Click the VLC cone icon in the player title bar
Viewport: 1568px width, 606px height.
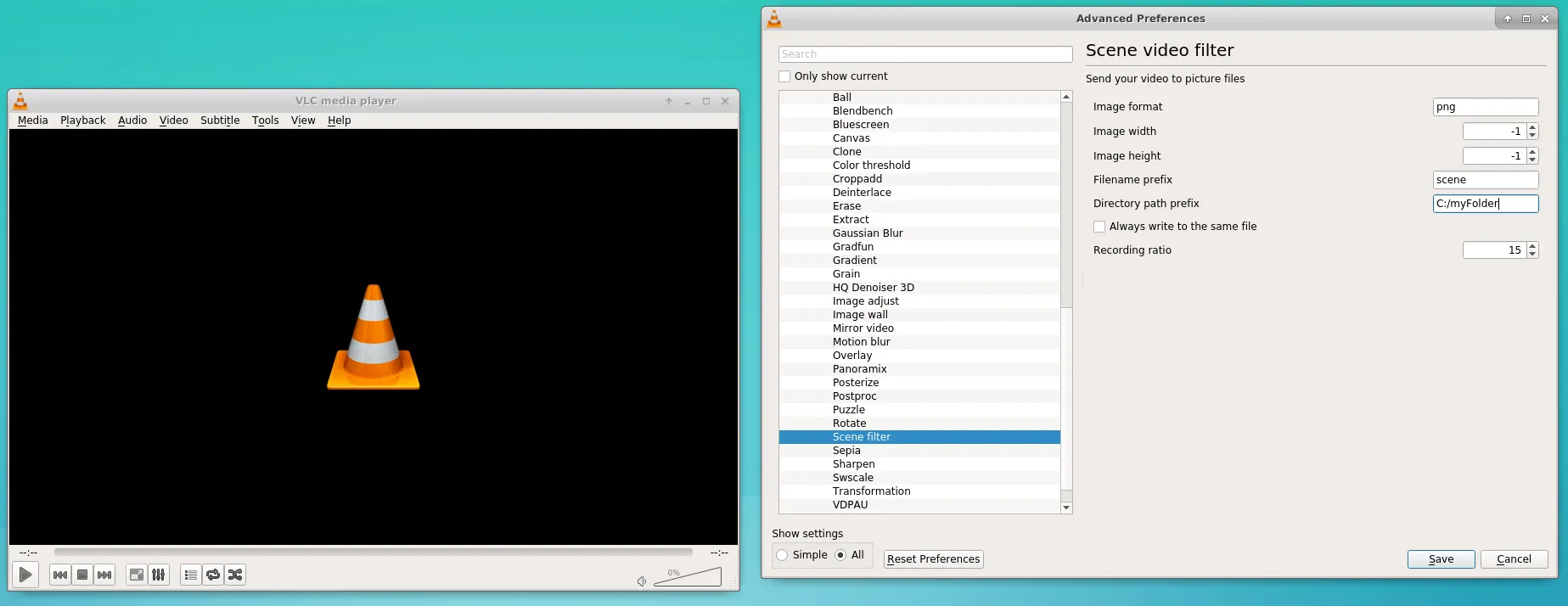20,100
